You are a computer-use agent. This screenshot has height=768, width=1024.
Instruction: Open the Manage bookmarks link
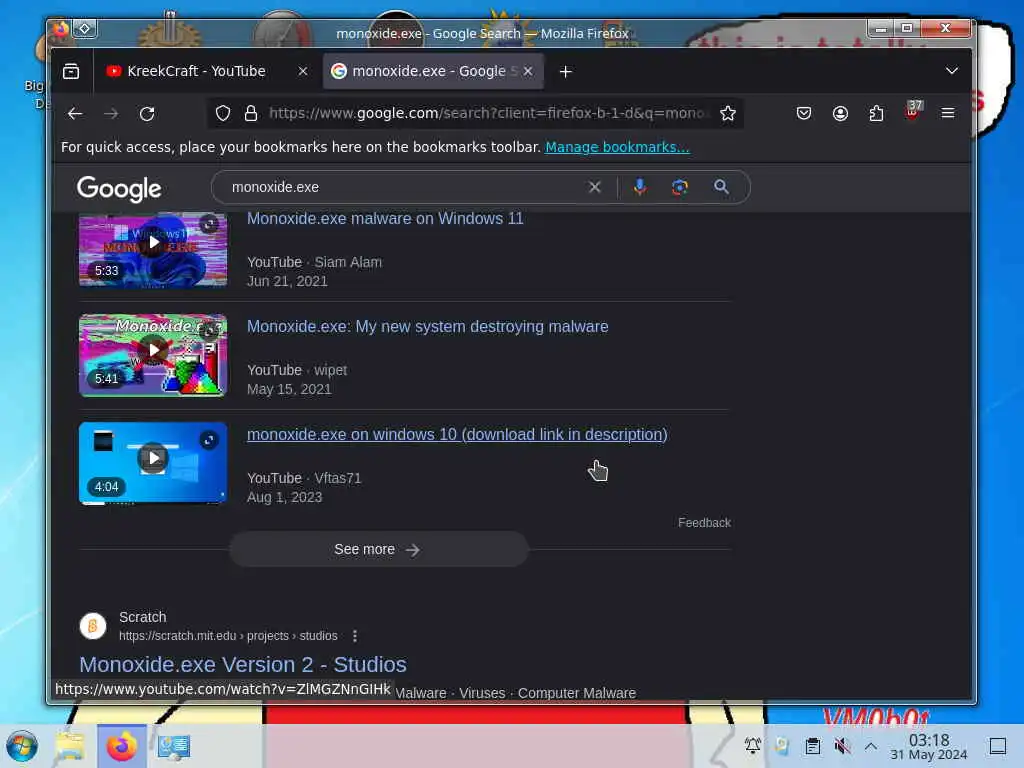[617, 147]
